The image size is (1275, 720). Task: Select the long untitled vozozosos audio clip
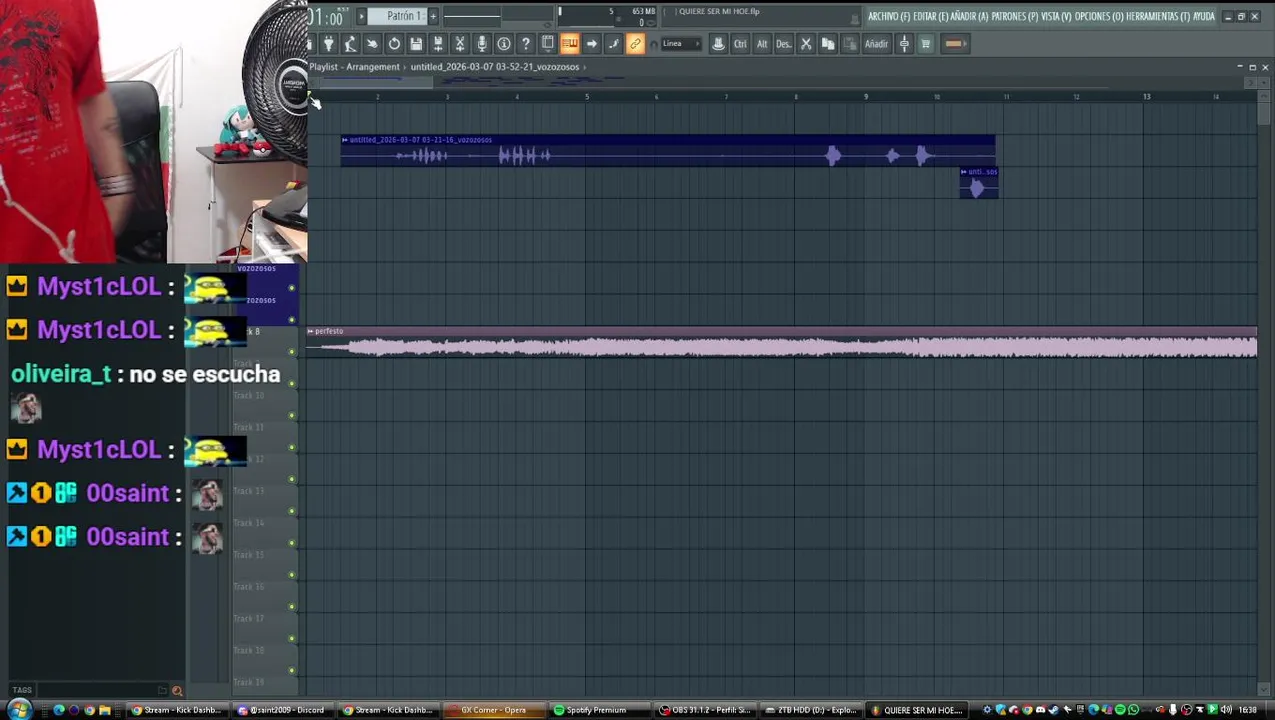pyautogui.click(x=667, y=151)
